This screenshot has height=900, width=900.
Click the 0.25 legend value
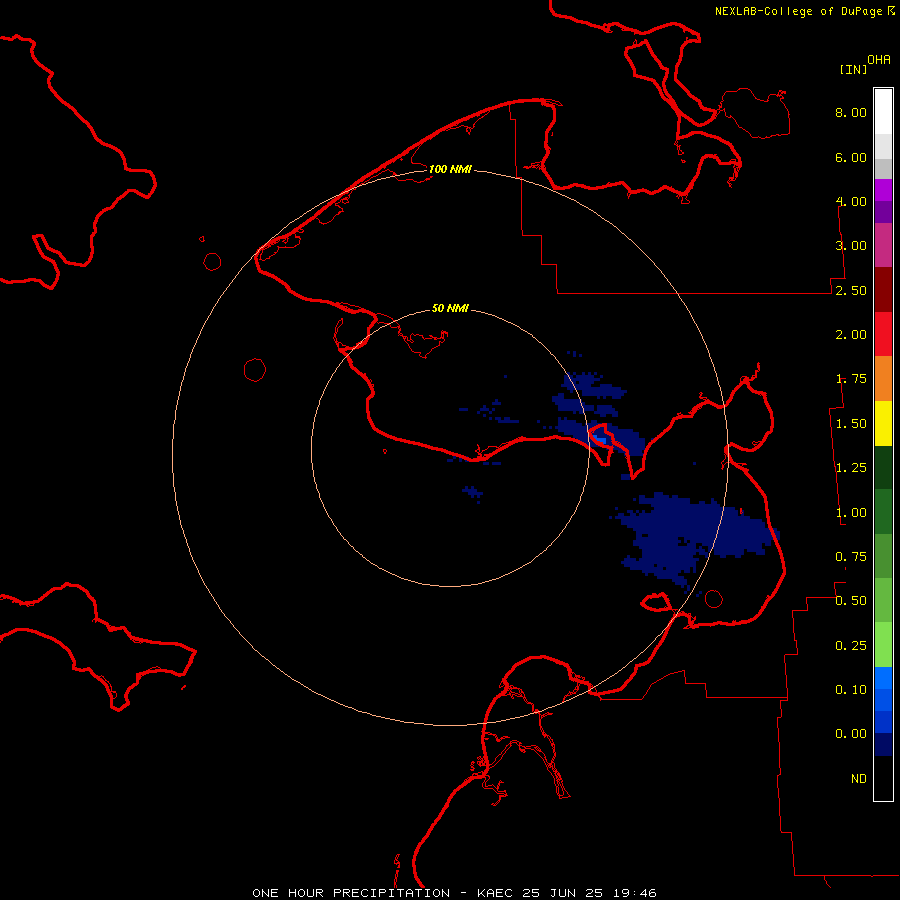[x=851, y=646]
